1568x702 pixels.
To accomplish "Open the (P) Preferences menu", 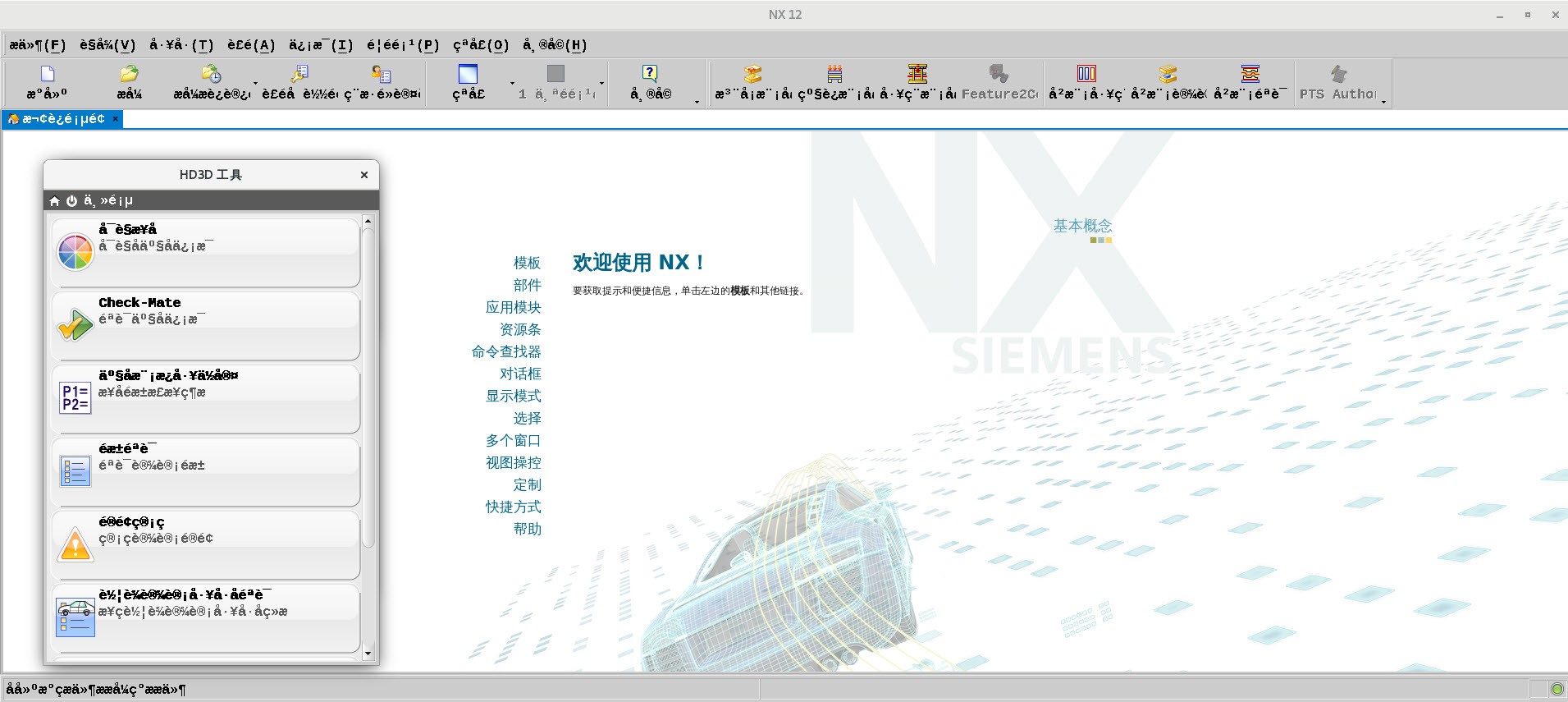I will pyautogui.click(x=403, y=45).
